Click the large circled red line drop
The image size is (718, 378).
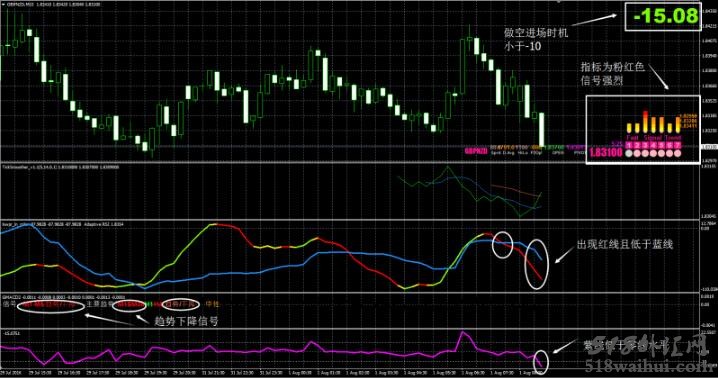tap(536, 264)
